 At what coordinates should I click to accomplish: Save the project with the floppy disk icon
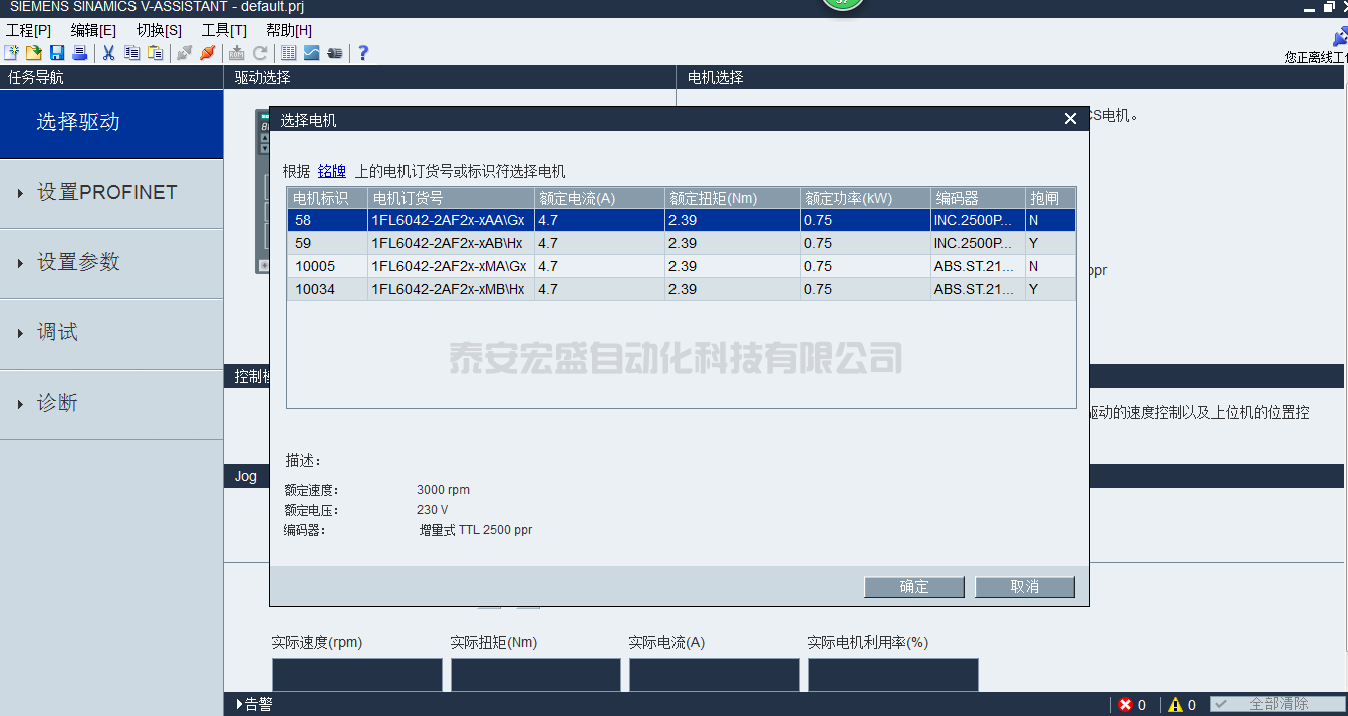tap(57, 53)
